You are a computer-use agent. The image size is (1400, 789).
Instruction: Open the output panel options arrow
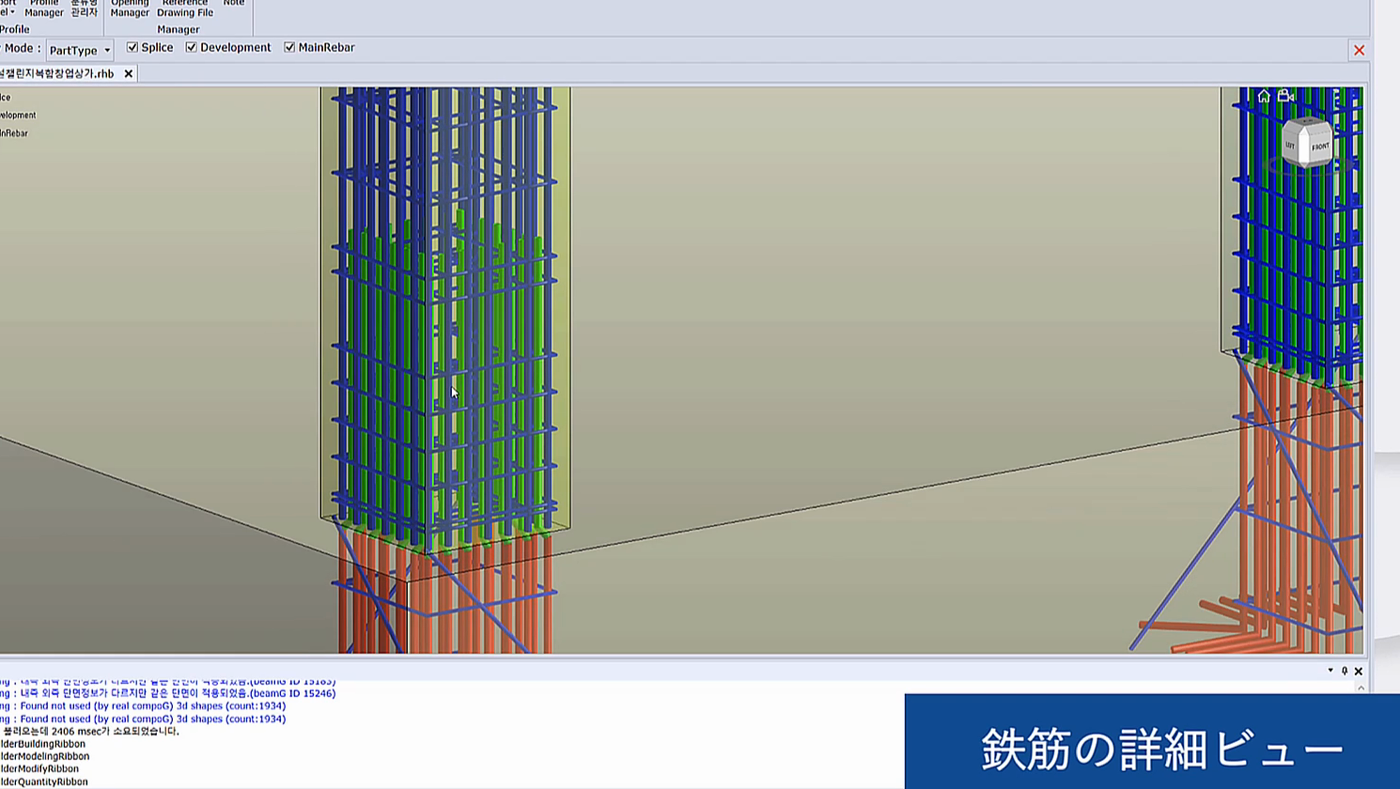click(x=1331, y=671)
